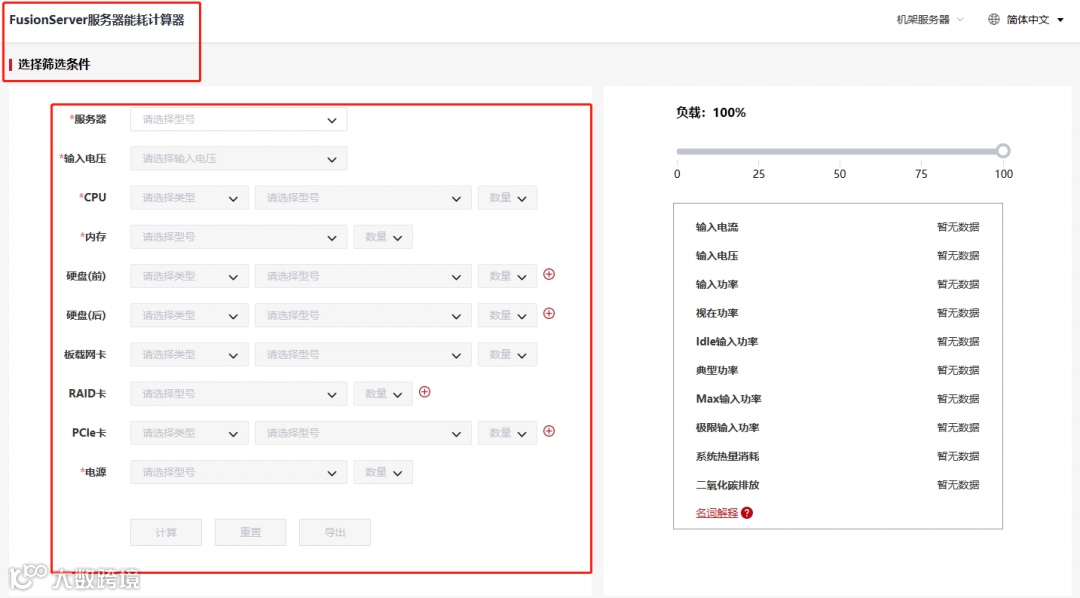The image size is (1080, 598).
Task: Open the 硬盘(前) type dropdown
Action: tap(189, 276)
